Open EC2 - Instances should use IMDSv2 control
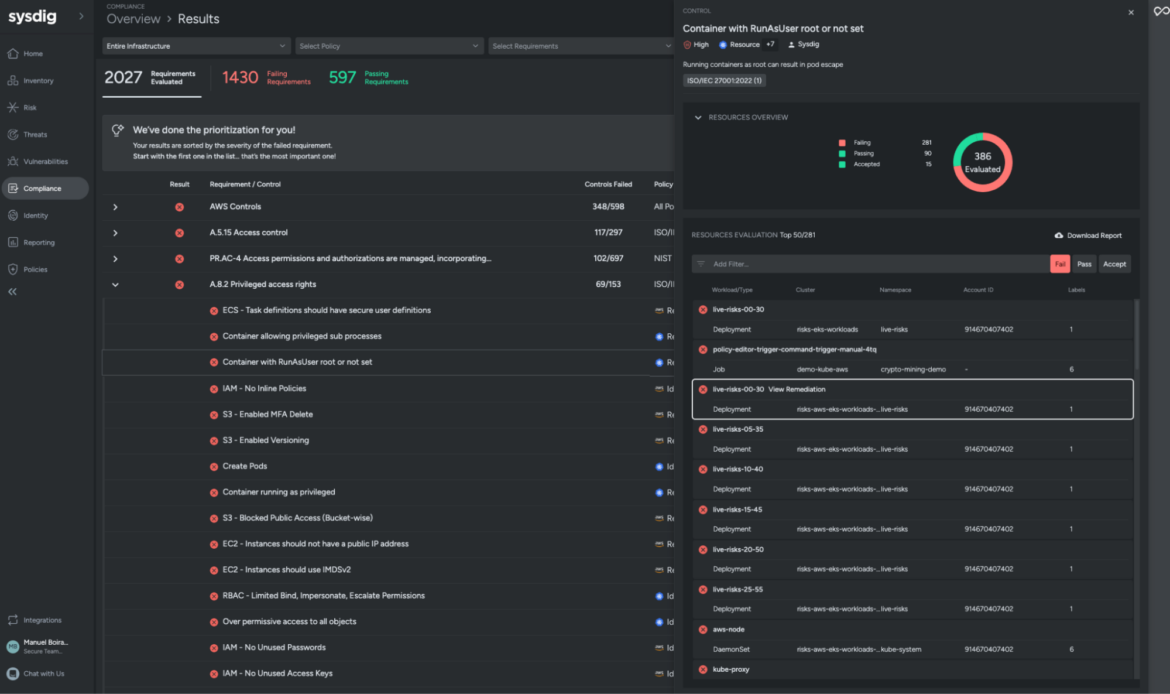This screenshot has height=694, width=1170. pos(287,570)
